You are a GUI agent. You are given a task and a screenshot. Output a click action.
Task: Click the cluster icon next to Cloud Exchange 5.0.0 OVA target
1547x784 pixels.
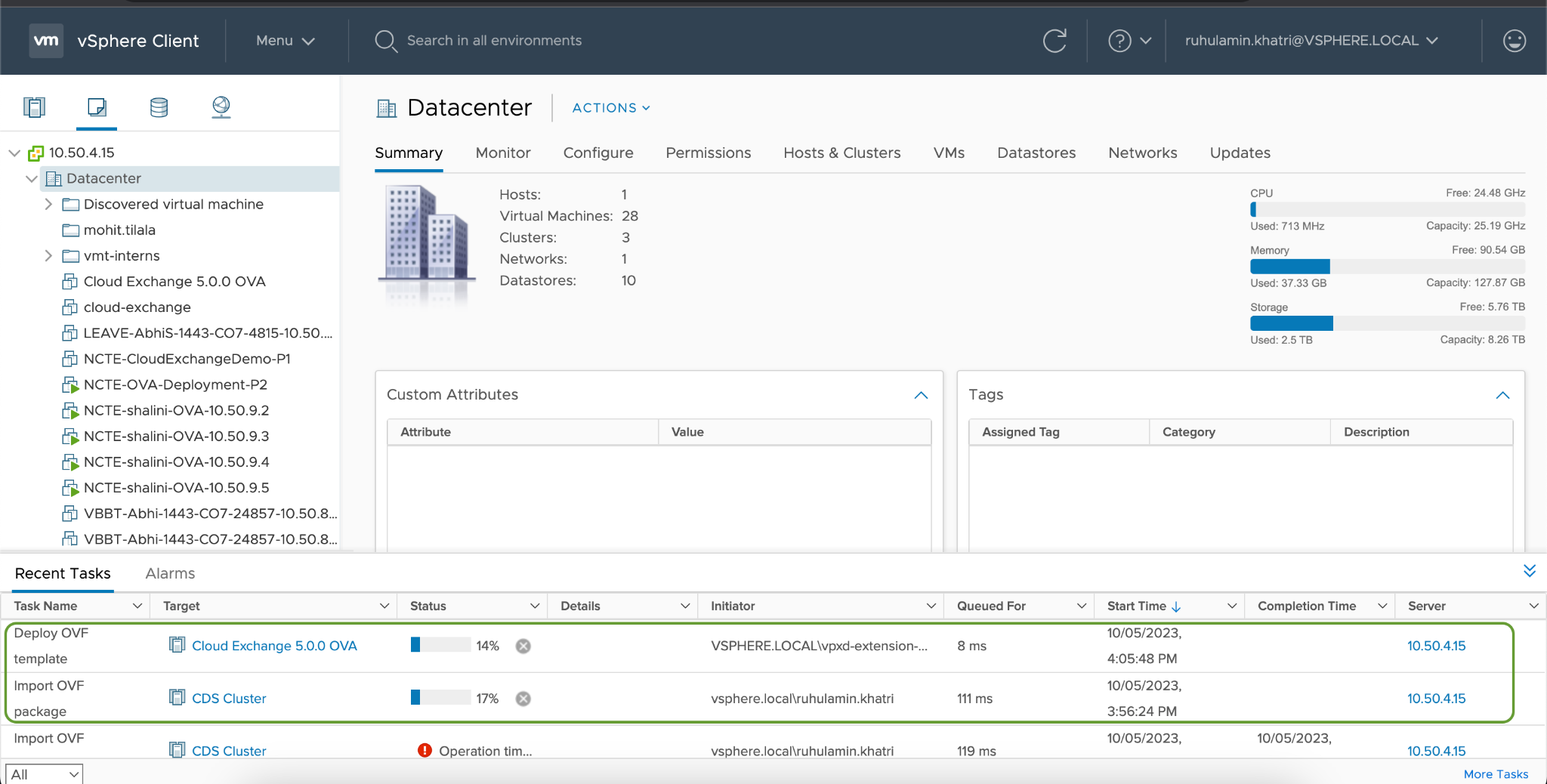[x=177, y=645]
